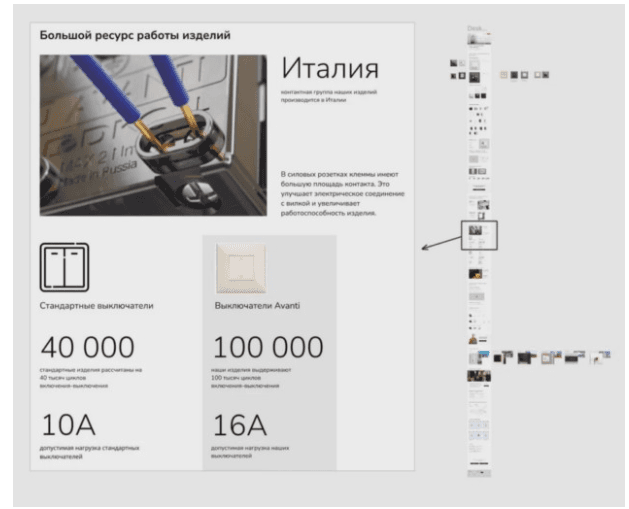Click the "Desk..." frame label above page overview
629x509 pixels.
[x=477, y=28]
